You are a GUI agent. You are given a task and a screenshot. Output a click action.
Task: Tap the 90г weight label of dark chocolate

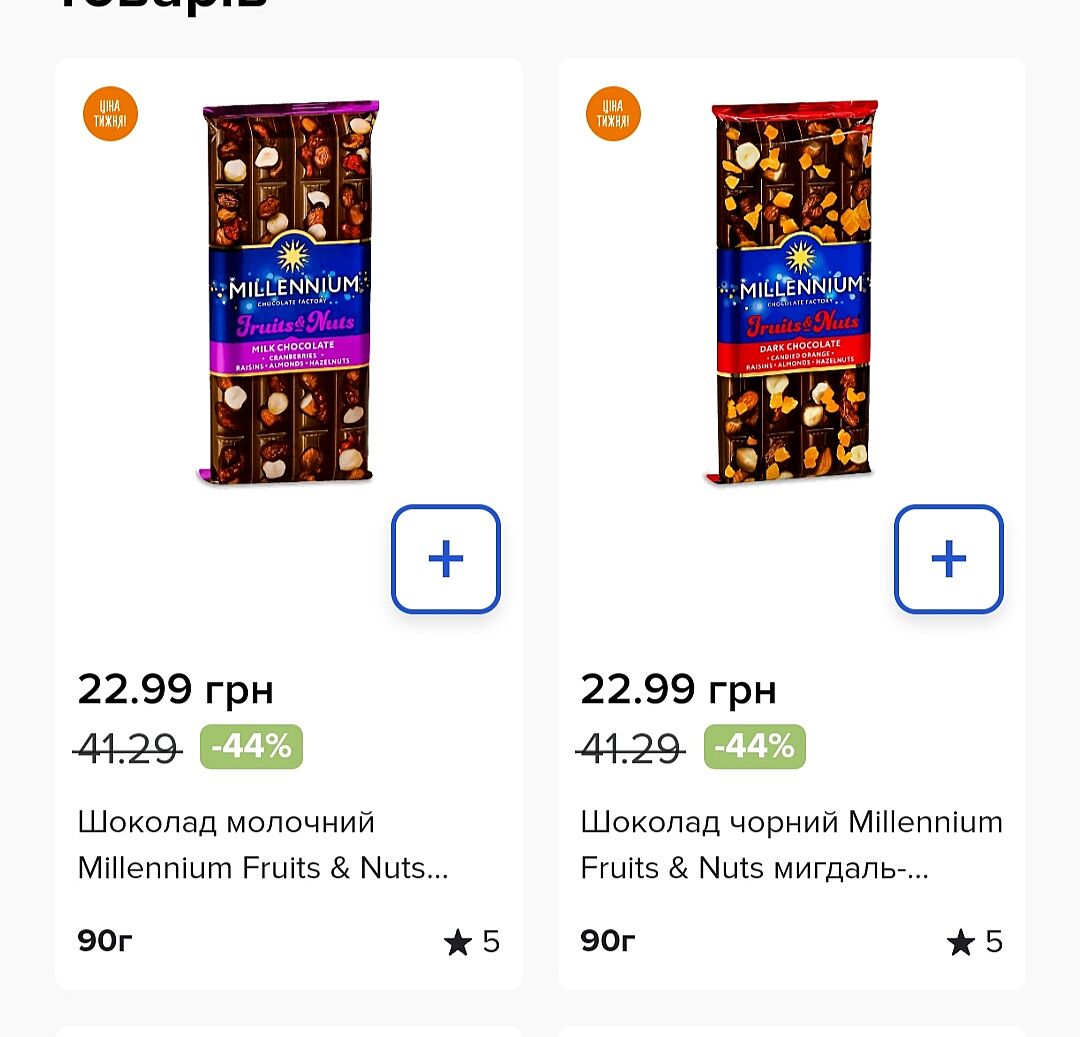pos(608,941)
